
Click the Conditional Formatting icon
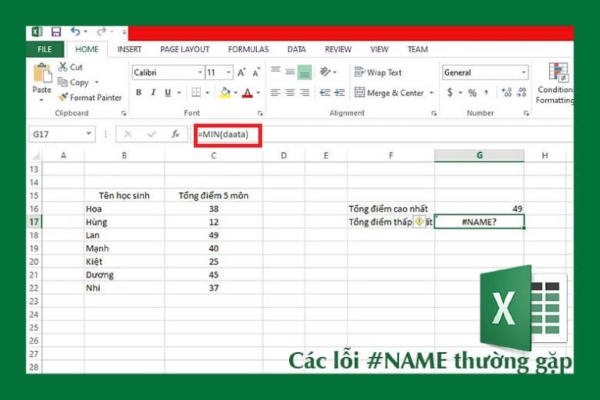click(559, 78)
